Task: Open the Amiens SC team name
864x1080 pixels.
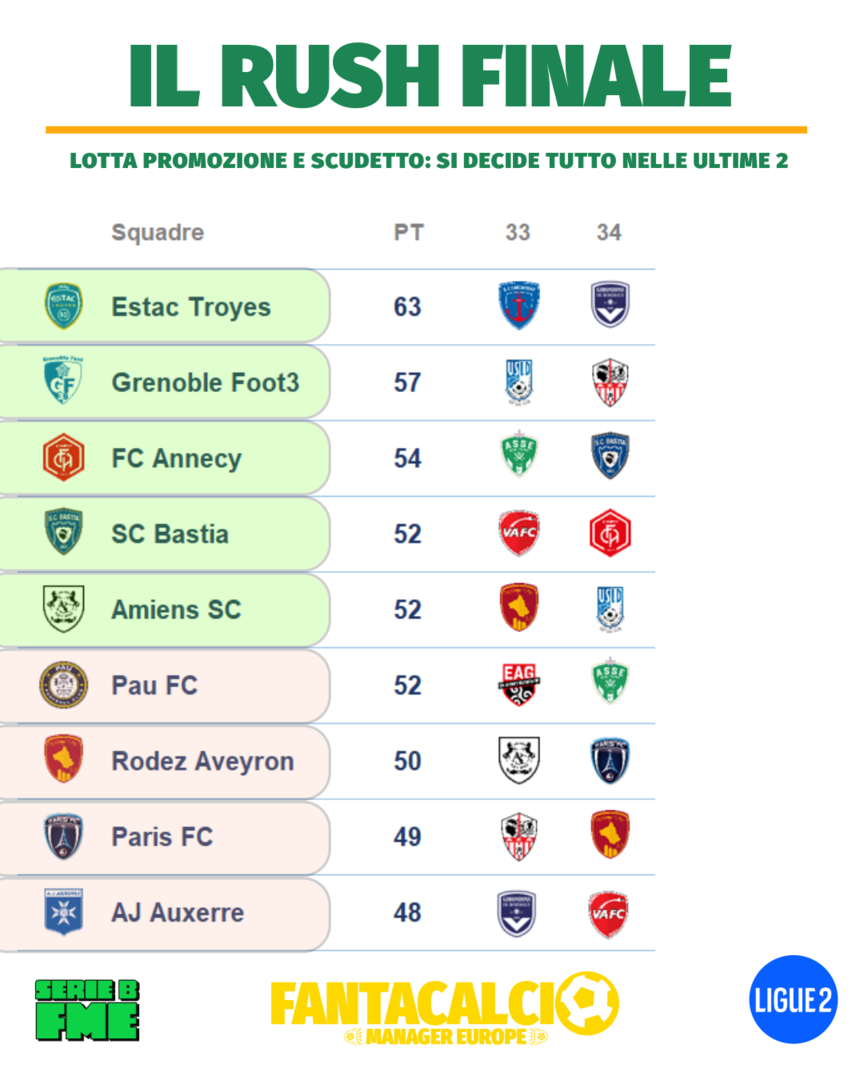Action: (176, 610)
